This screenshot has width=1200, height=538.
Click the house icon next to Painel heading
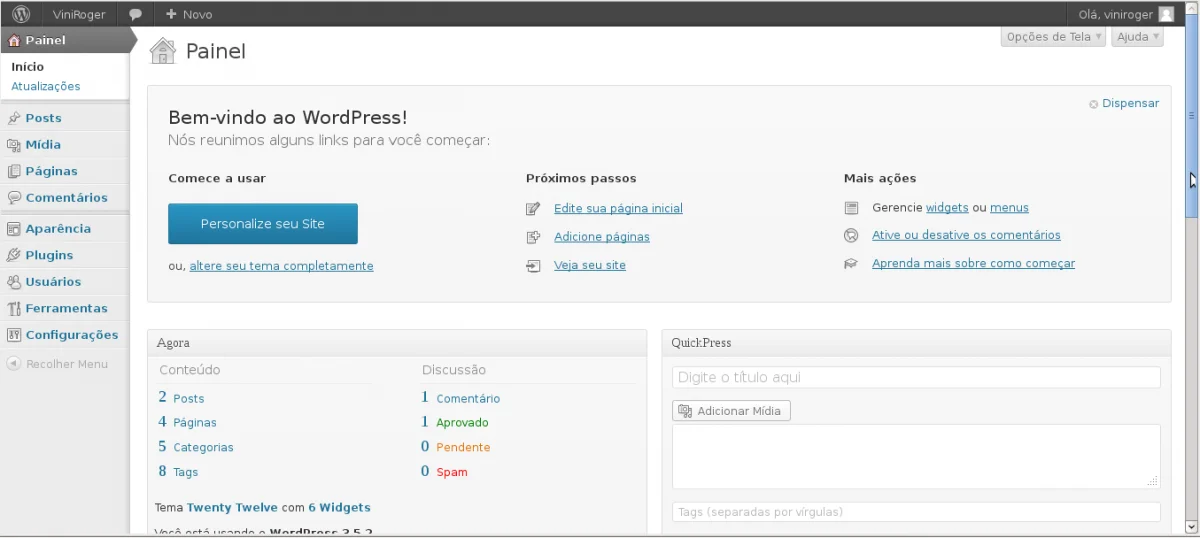[x=162, y=50]
